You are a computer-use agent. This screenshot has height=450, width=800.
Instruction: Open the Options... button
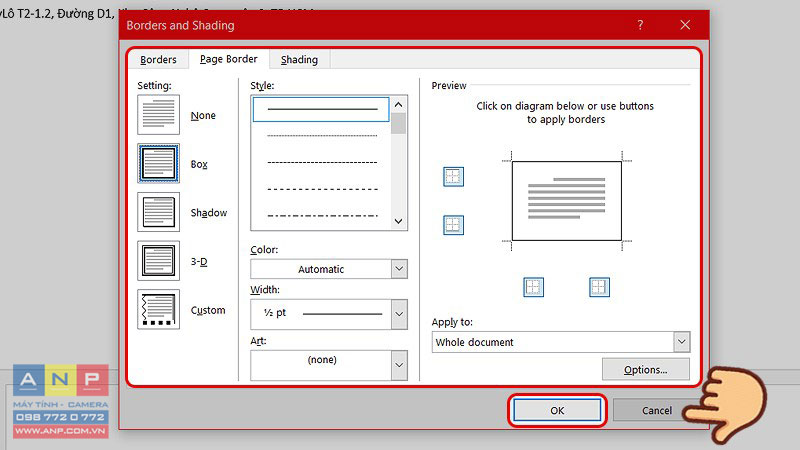(645, 369)
